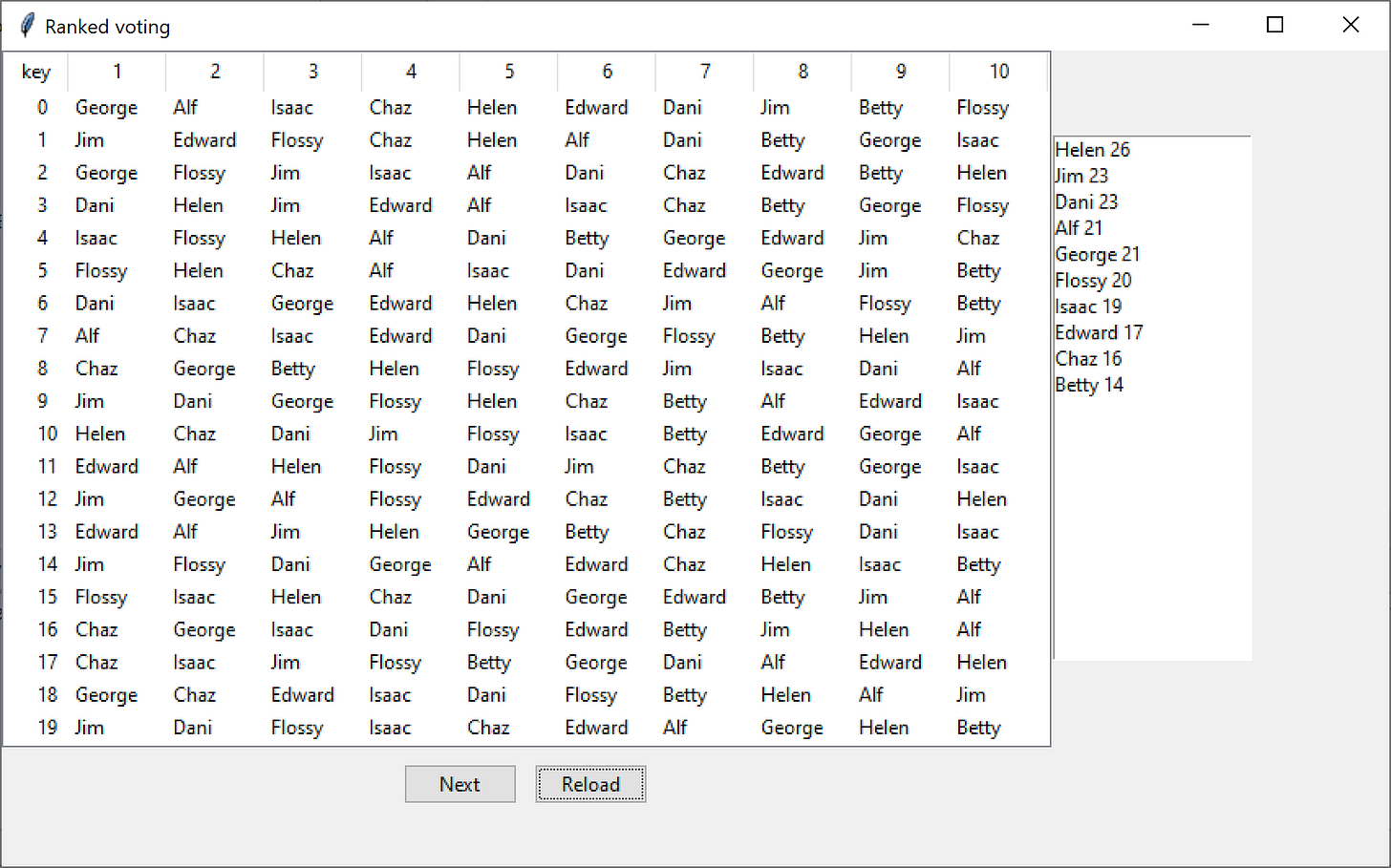Viewport: 1391px width, 868px height.
Task: Click 'Betty' in row 17 column 5
Action: pos(488,663)
